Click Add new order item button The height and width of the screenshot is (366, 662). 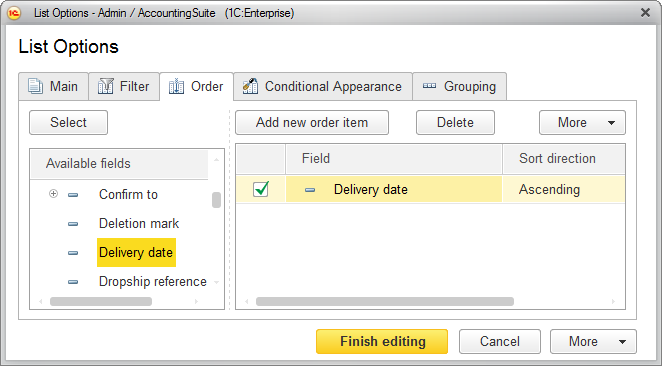point(312,122)
